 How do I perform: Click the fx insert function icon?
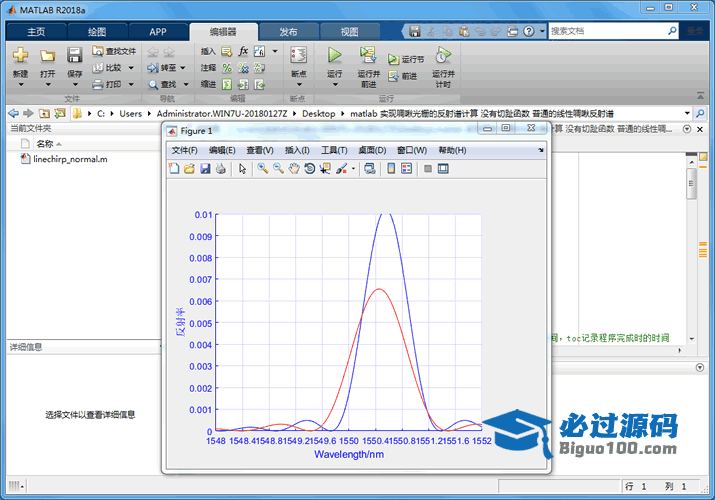[244, 51]
